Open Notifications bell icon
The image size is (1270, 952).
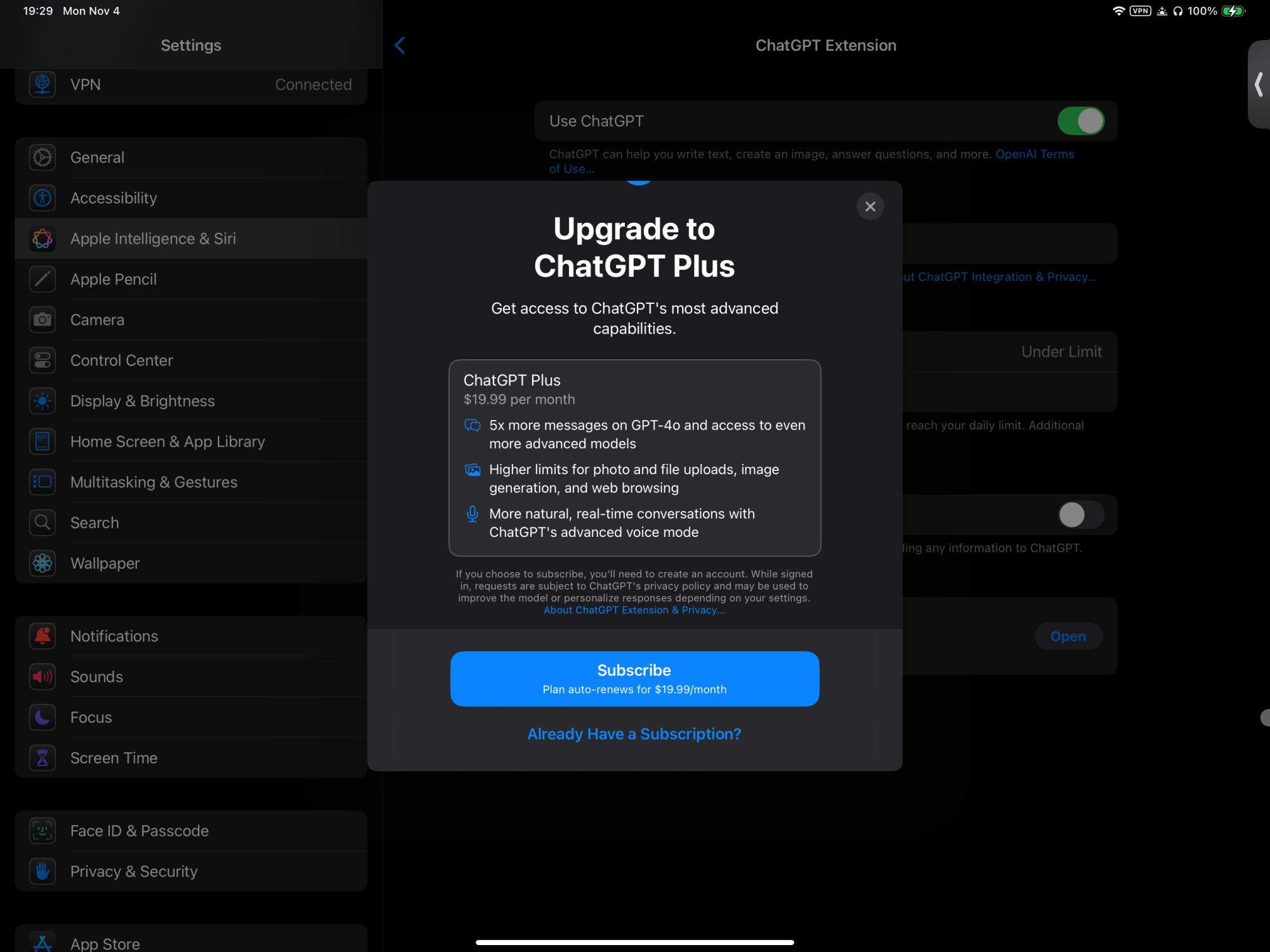click(x=43, y=636)
